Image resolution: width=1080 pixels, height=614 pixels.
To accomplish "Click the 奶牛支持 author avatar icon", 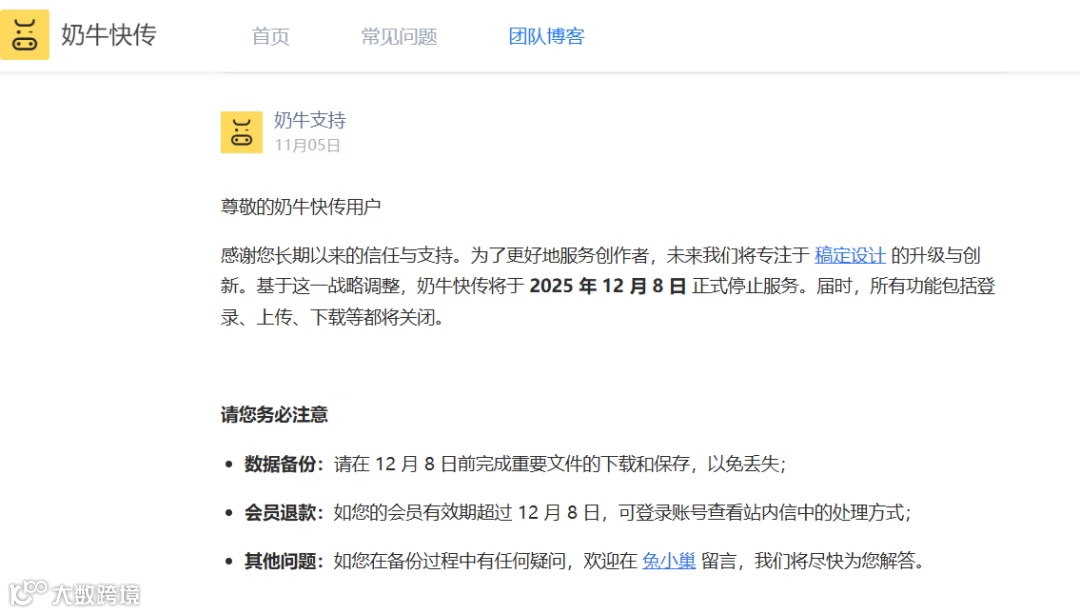I will (241, 132).
